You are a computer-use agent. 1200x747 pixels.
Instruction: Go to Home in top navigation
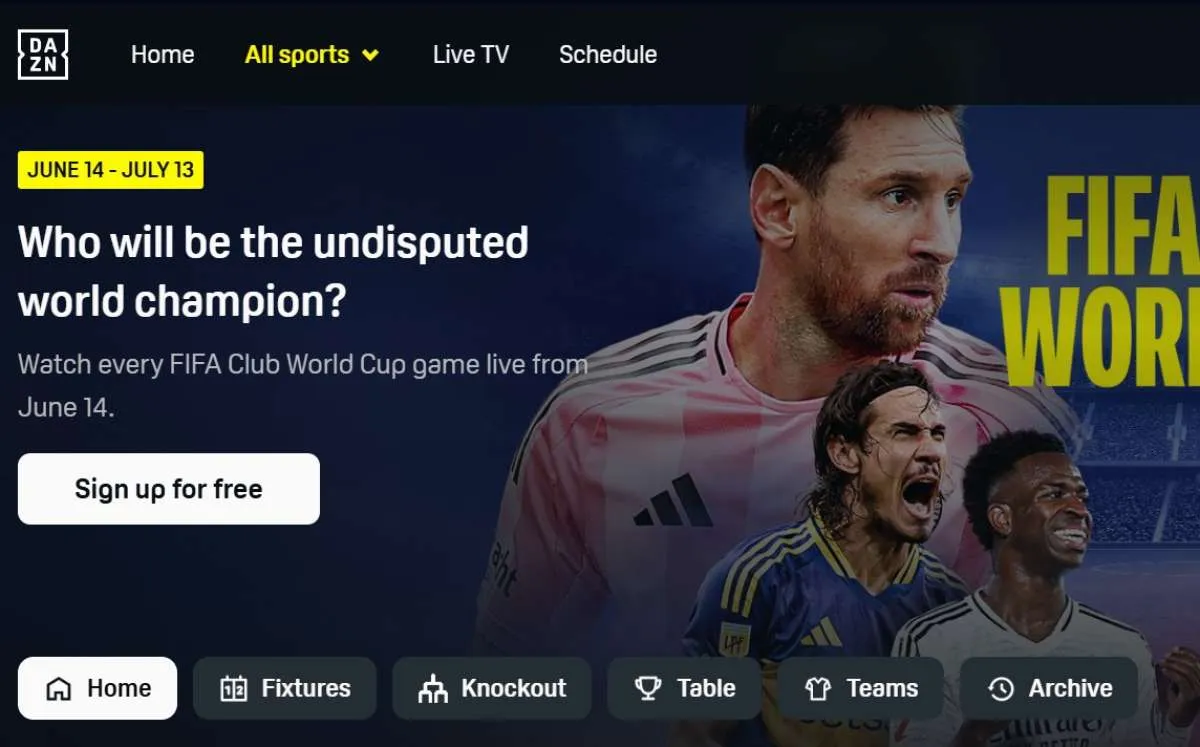point(163,54)
